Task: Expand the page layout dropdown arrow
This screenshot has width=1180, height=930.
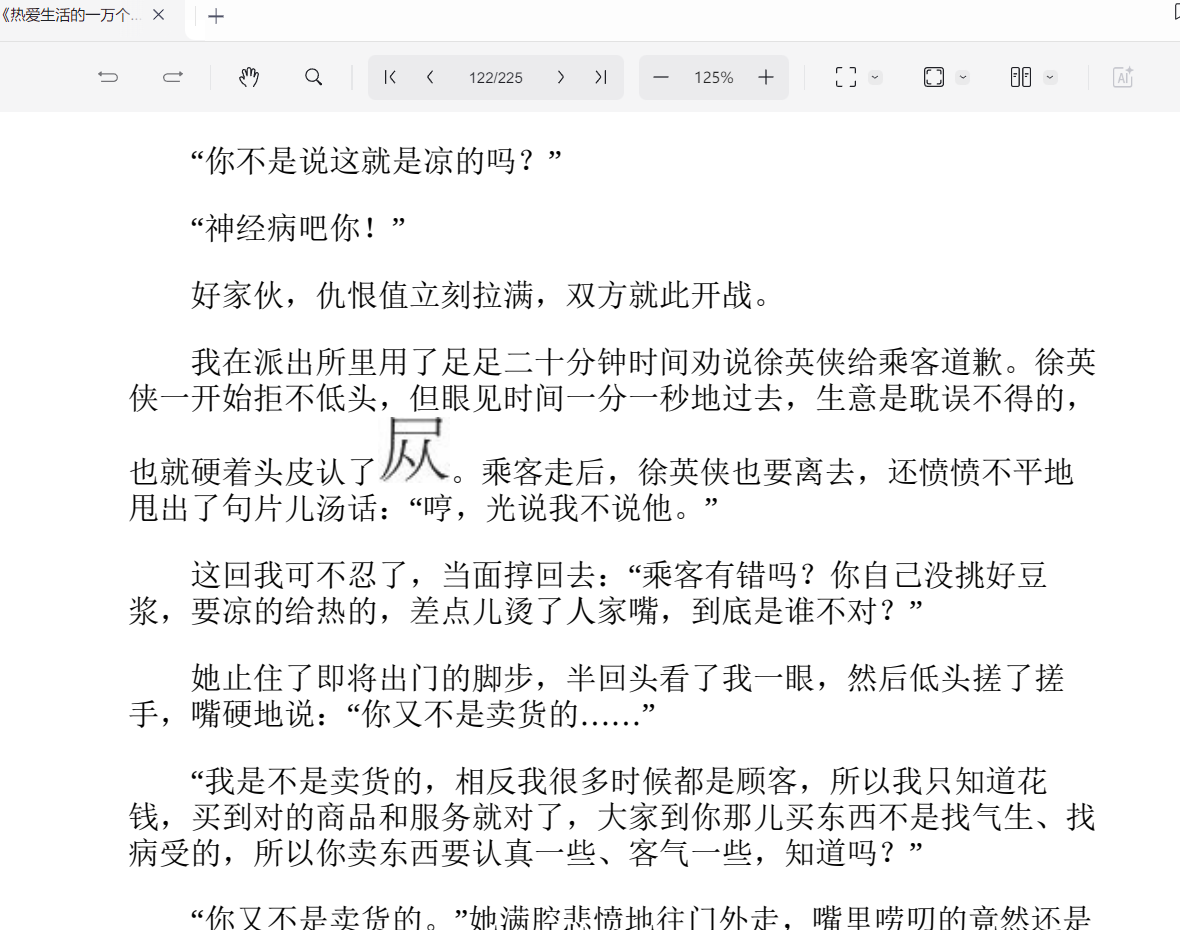Action: click(1050, 77)
